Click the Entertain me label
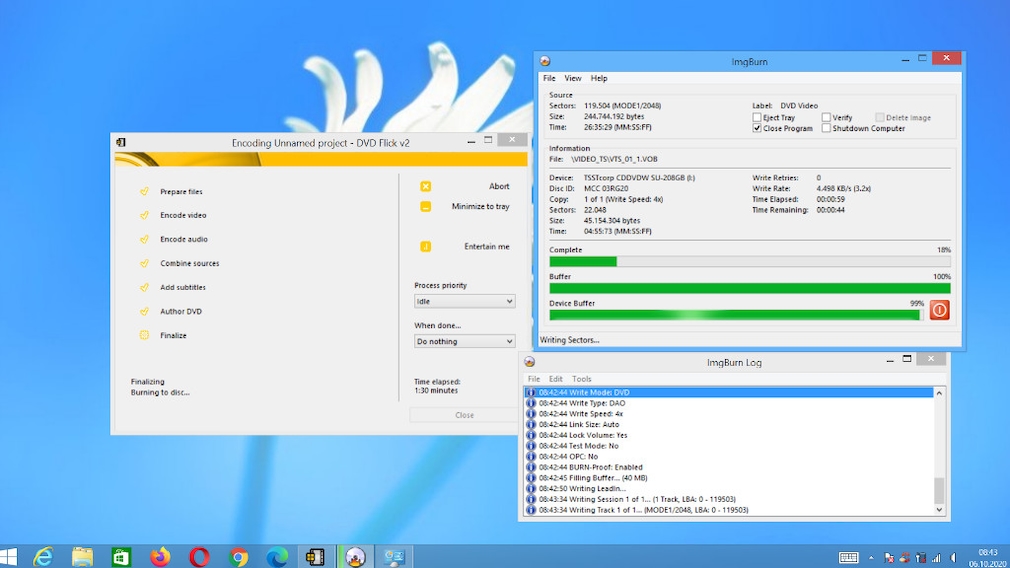 (487, 247)
